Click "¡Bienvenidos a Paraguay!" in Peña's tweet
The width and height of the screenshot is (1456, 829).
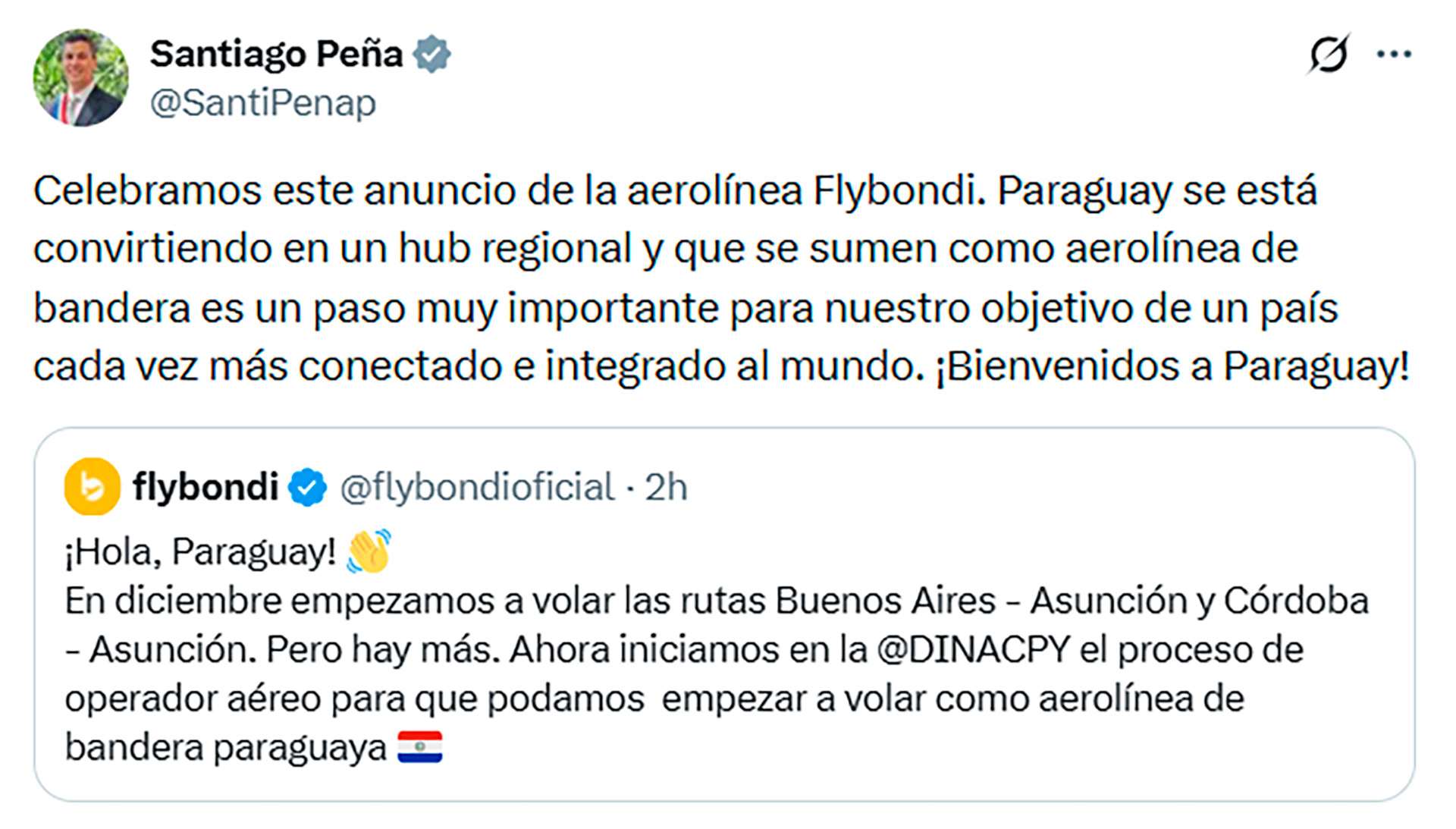click(x=1172, y=366)
